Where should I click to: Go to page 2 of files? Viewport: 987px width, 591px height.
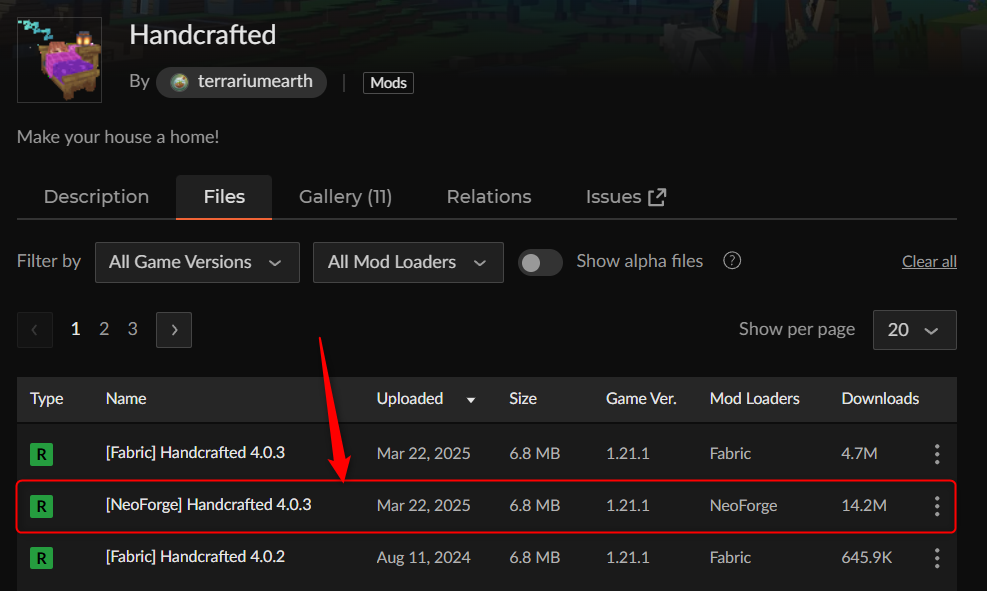(104, 329)
